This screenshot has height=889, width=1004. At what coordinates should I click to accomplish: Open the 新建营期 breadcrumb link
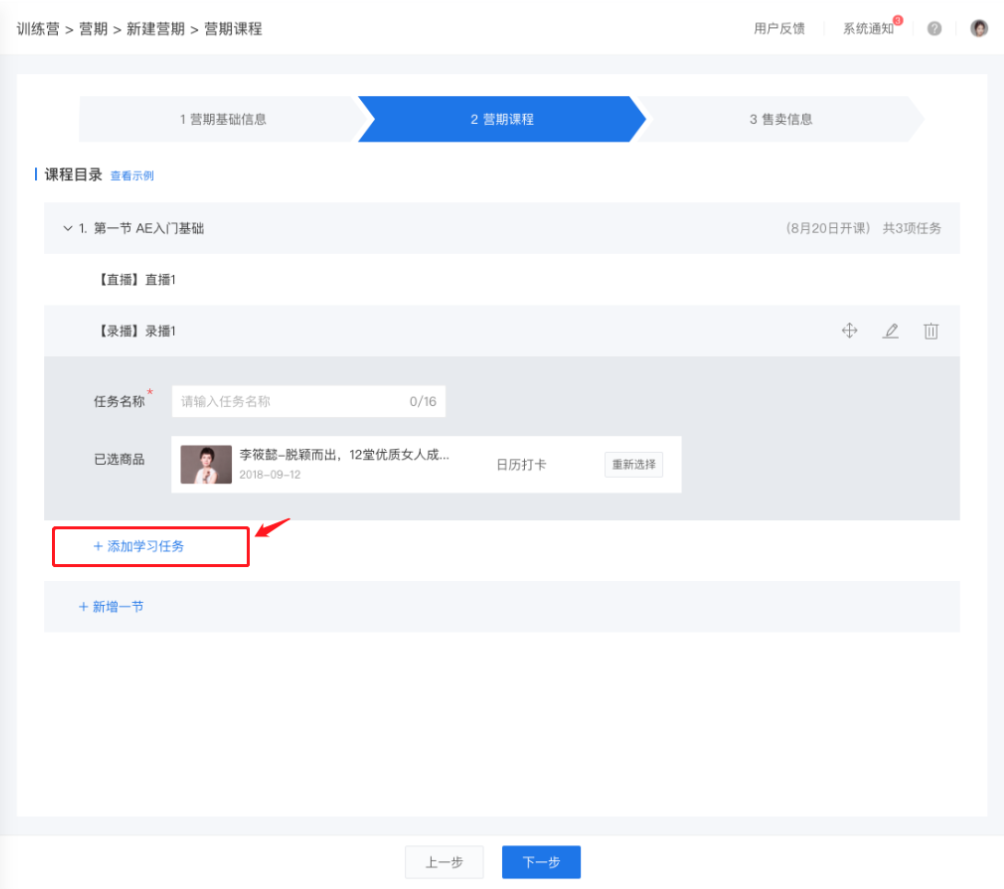(x=156, y=29)
